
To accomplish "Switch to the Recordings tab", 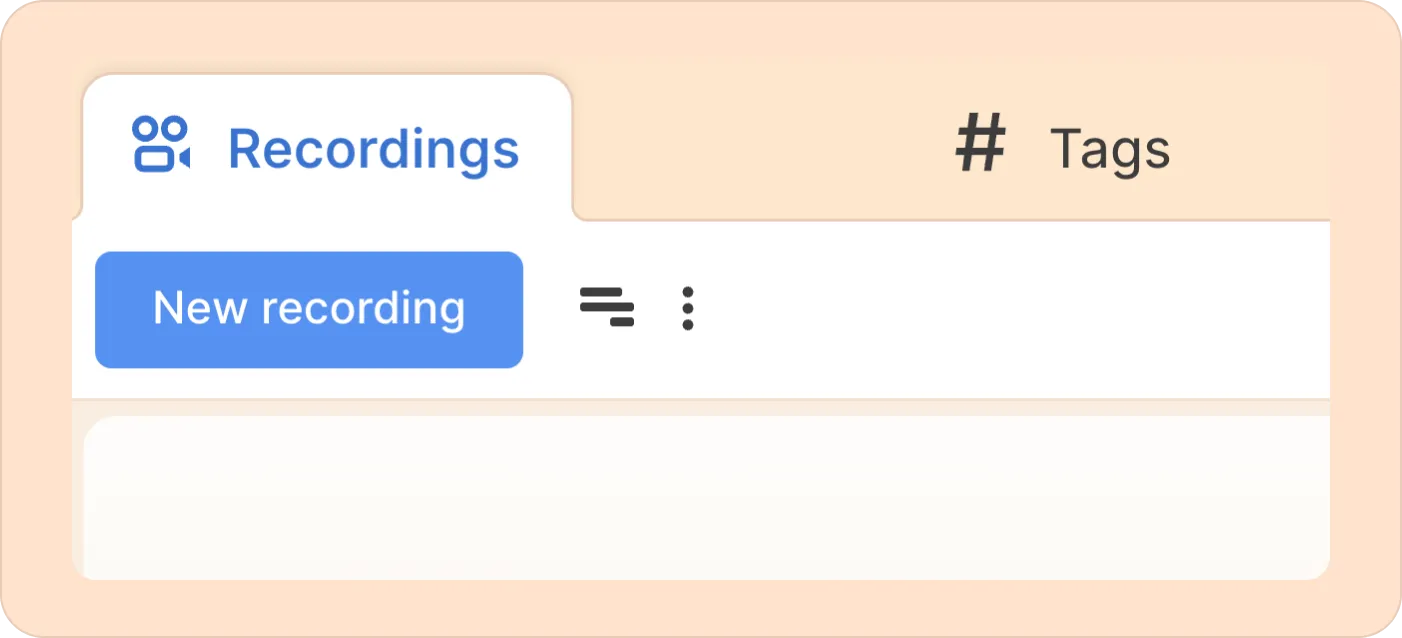I will [x=327, y=147].
